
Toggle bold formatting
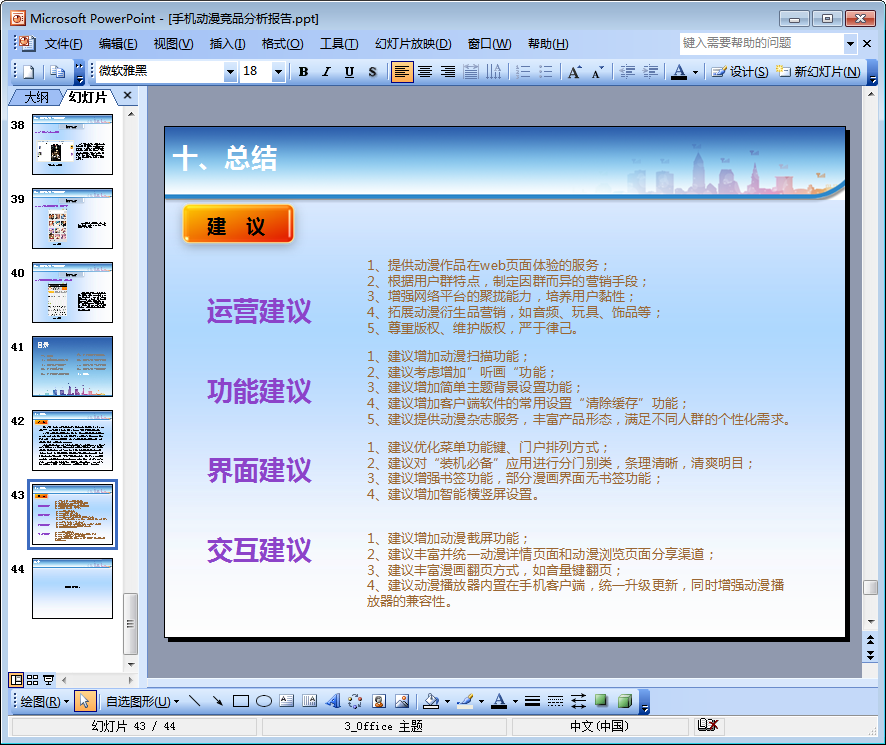[x=303, y=72]
